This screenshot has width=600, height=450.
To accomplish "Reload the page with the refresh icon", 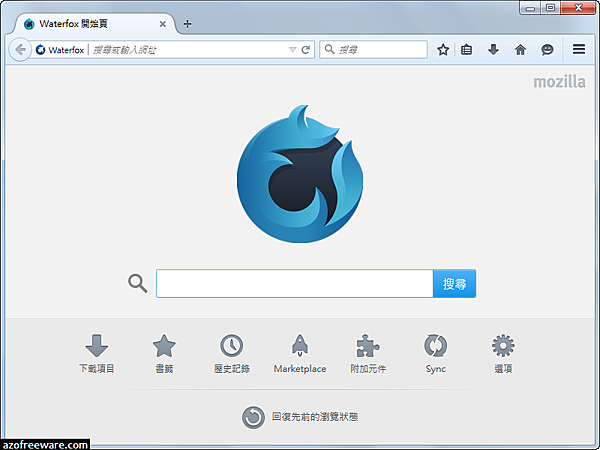I will point(305,50).
